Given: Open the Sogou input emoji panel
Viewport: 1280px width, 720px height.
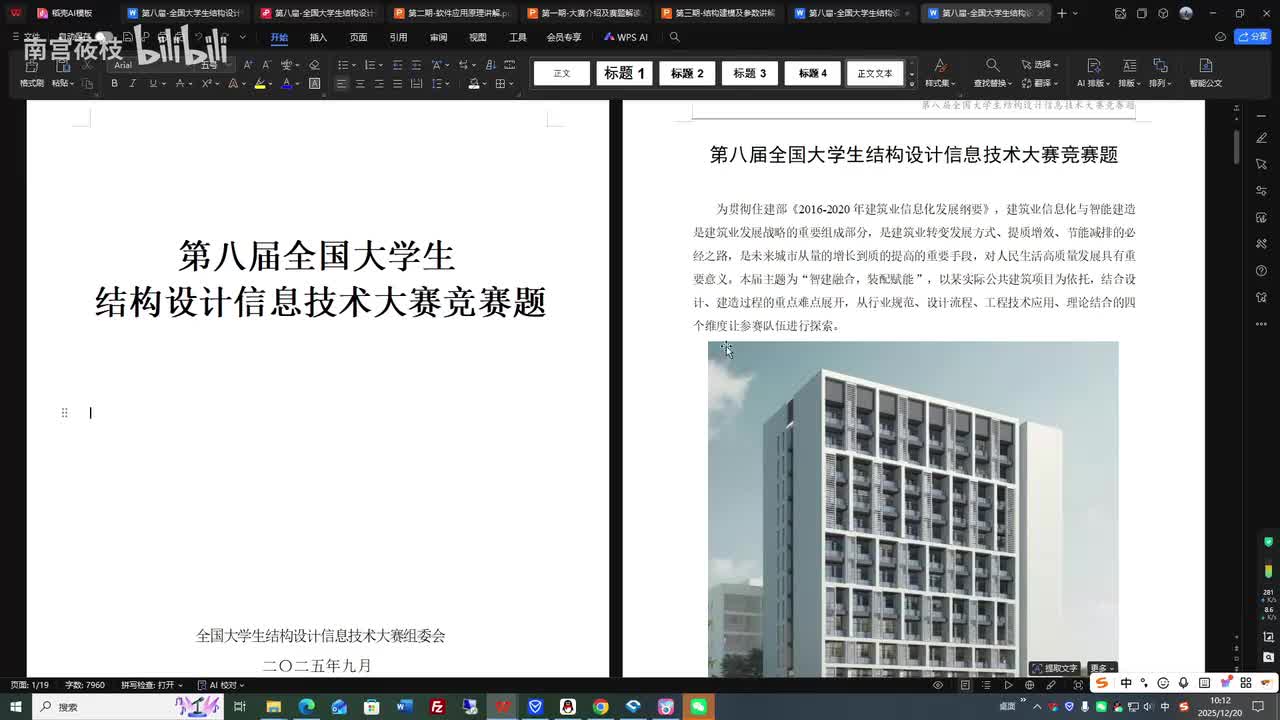Looking at the screenshot, I should 1163,683.
